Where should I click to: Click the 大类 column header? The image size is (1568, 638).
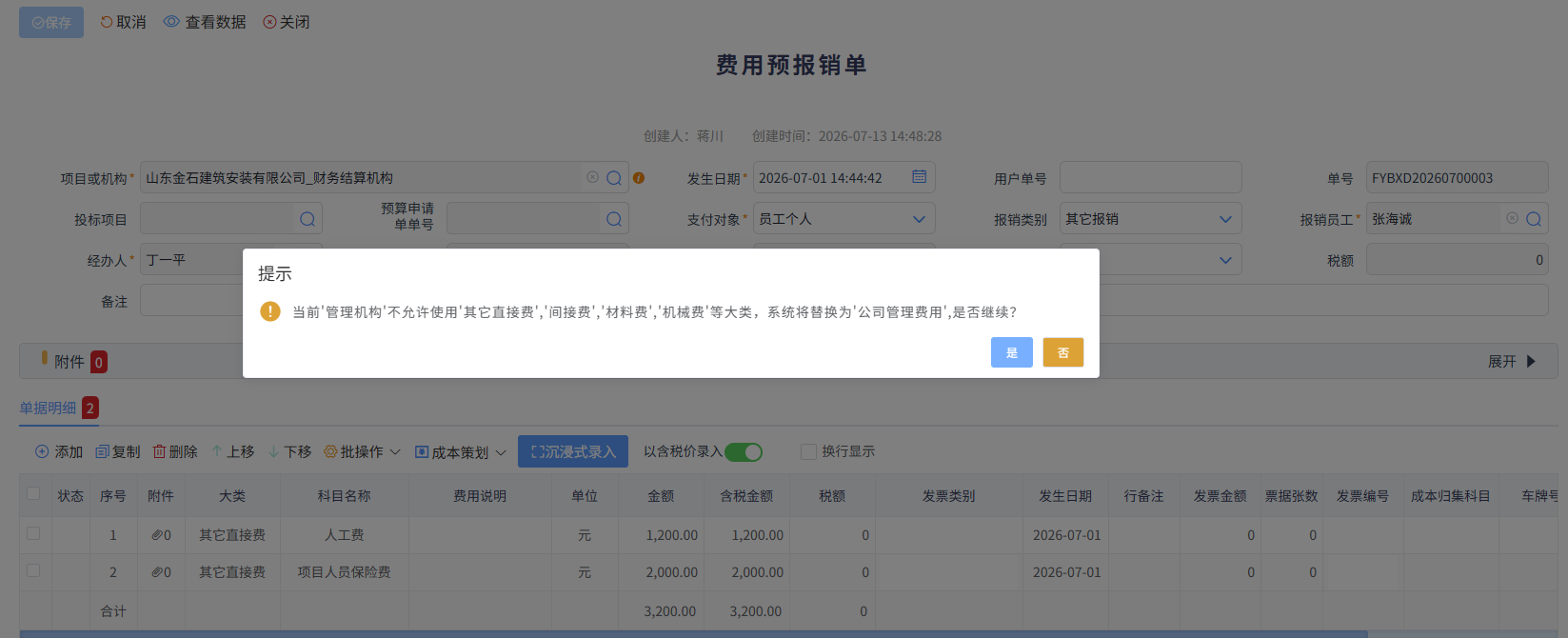232,496
